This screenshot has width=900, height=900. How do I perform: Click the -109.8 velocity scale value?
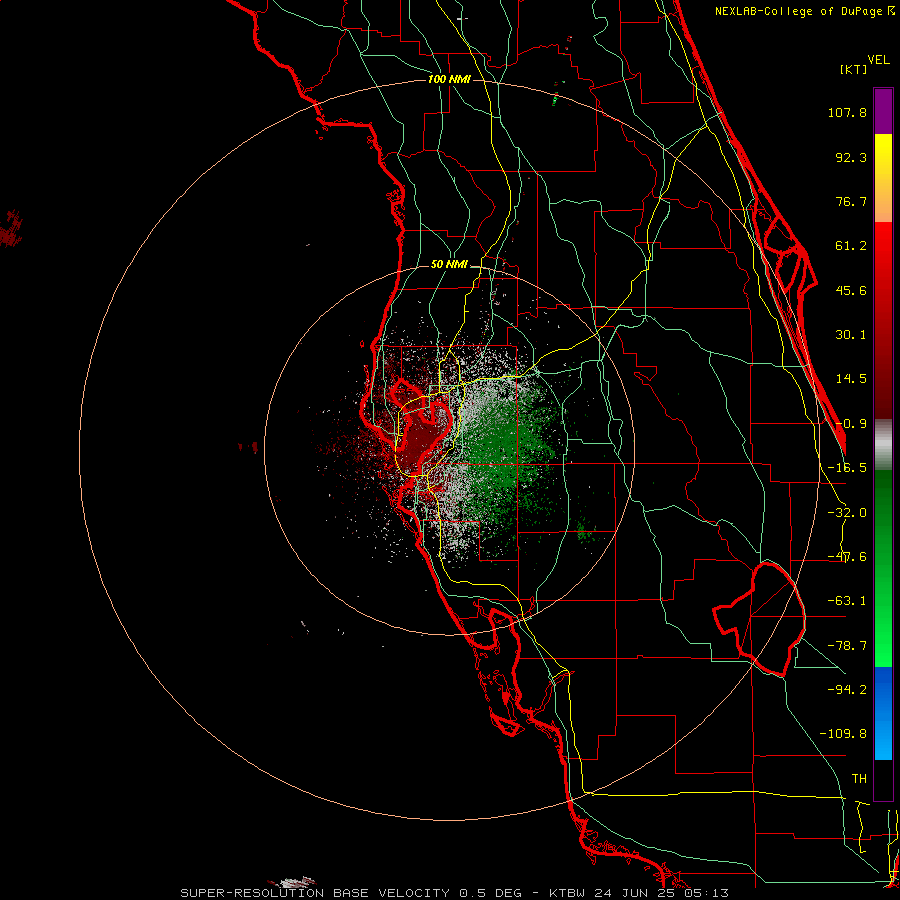point(843,734)
